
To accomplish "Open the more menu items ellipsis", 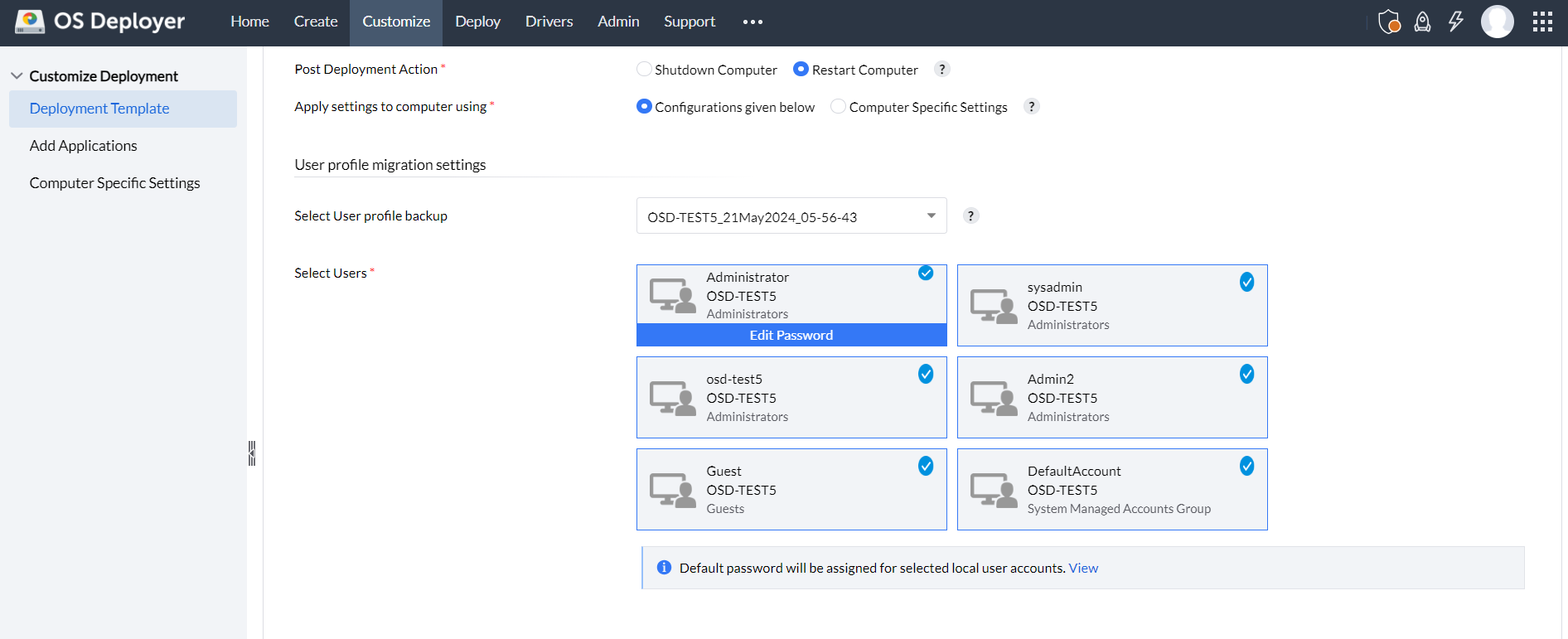I will [753, 22].
